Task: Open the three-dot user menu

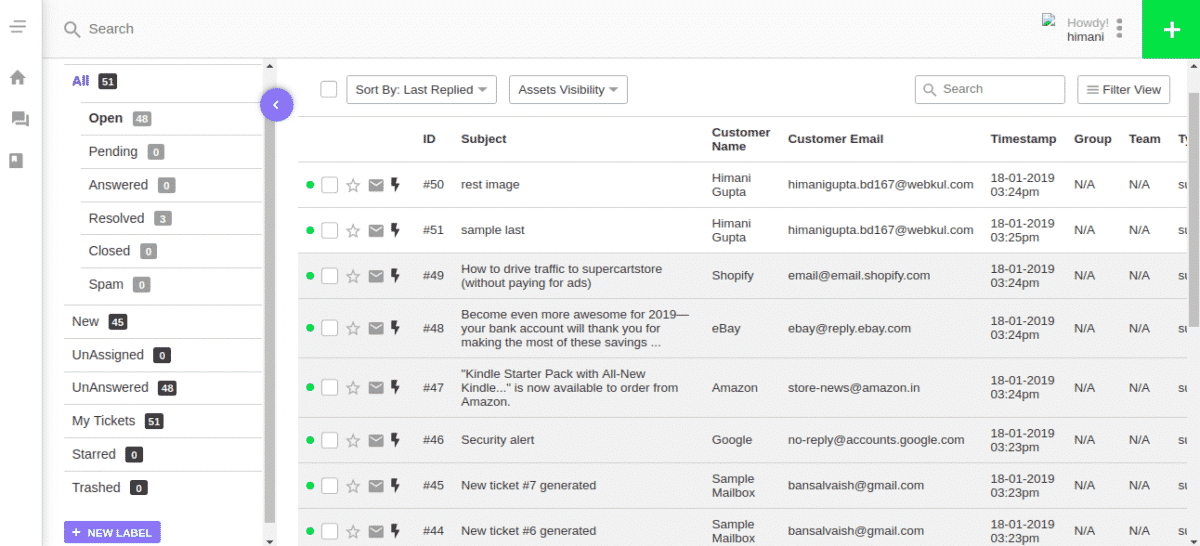Action: [x=1120, y=29]
